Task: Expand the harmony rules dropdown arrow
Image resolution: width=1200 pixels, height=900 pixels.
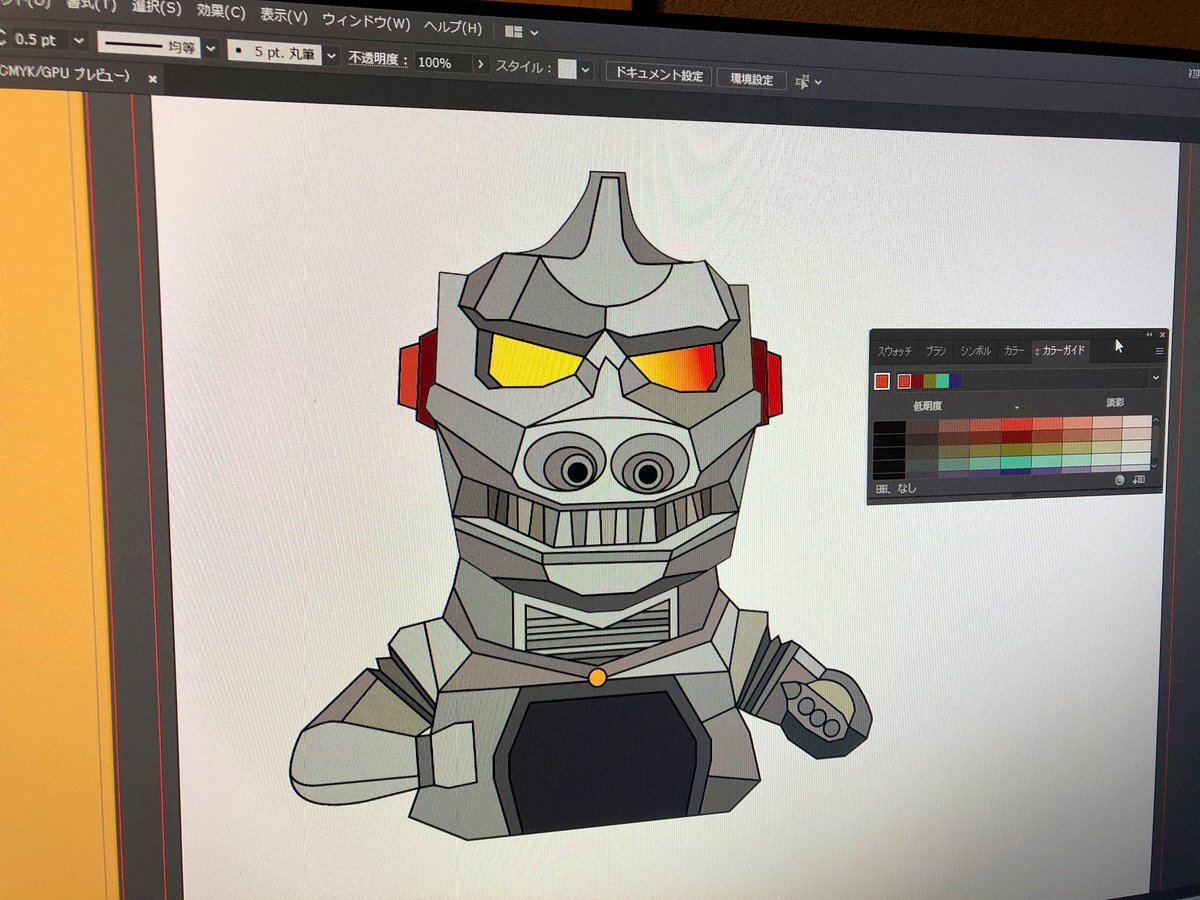Action: [x=1156, y=378]
